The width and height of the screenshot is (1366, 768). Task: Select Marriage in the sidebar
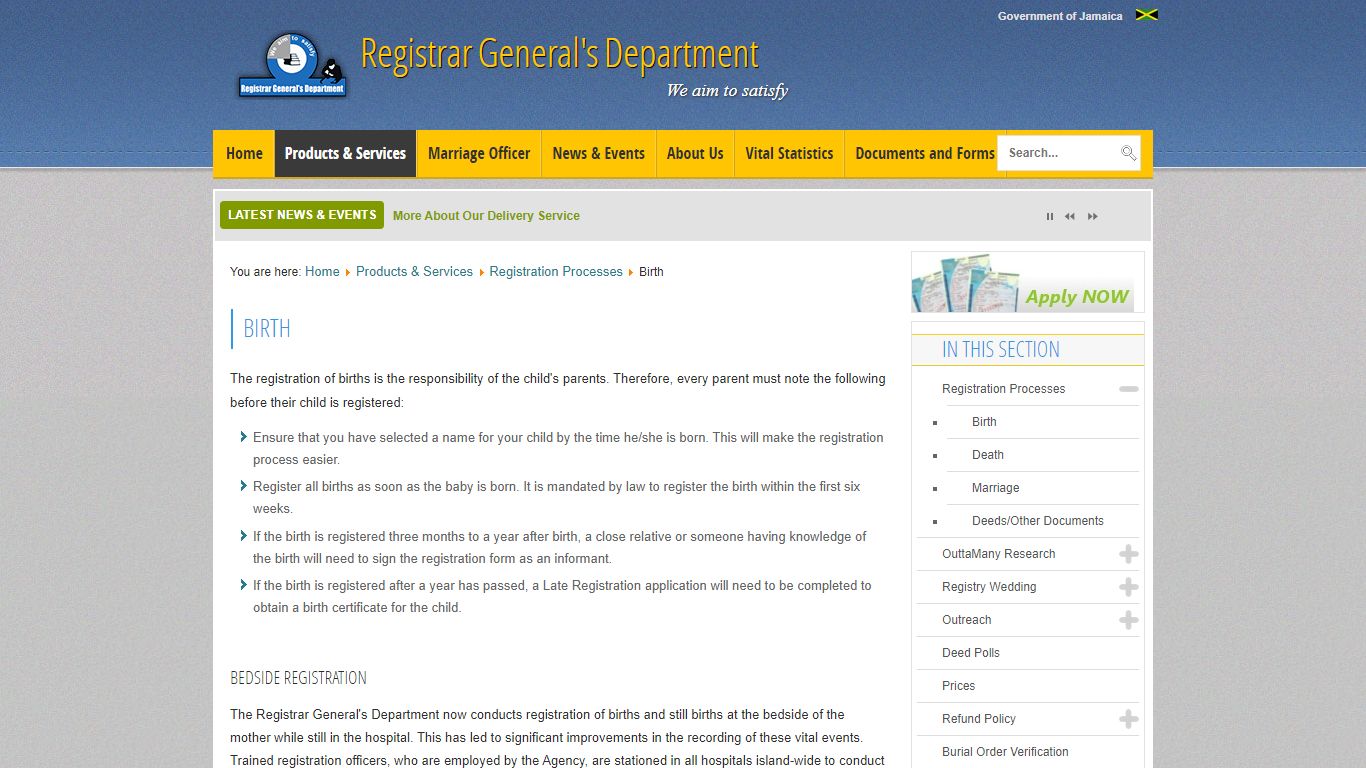pos(995,488)
